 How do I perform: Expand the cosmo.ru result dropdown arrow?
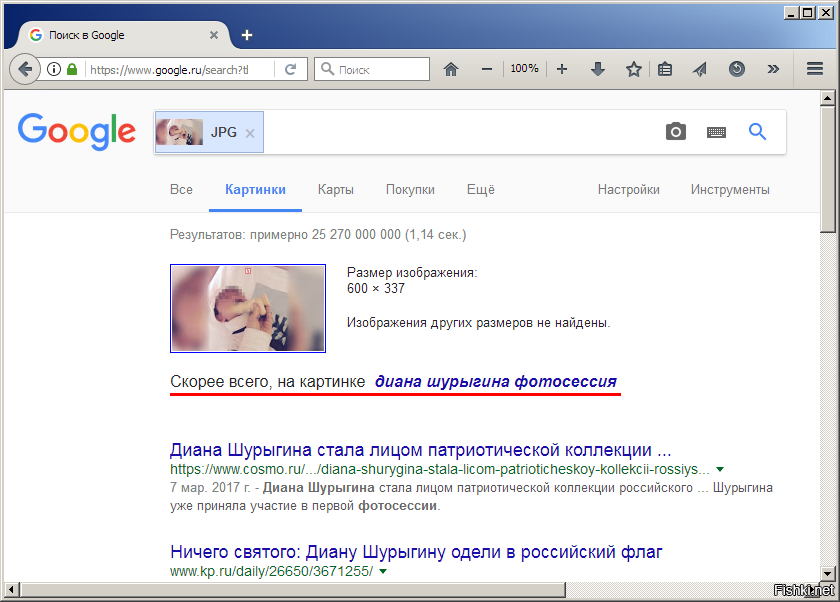coord(720,469)
